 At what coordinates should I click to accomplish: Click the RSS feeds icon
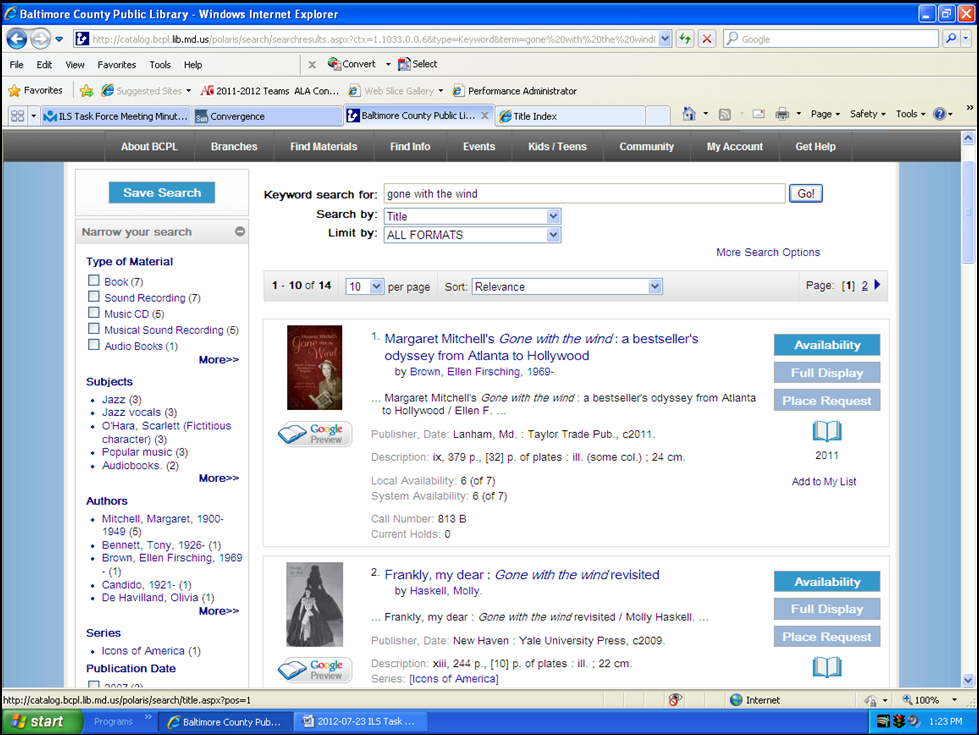724,114
